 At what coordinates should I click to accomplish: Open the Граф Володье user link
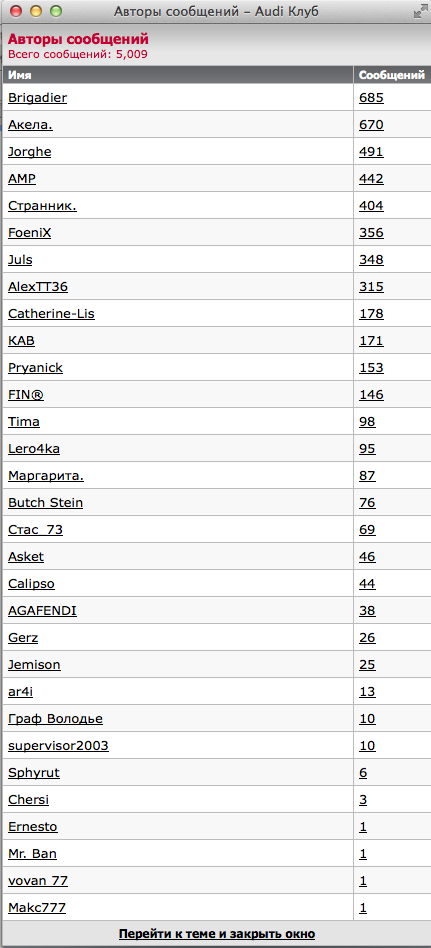[55, 719]
